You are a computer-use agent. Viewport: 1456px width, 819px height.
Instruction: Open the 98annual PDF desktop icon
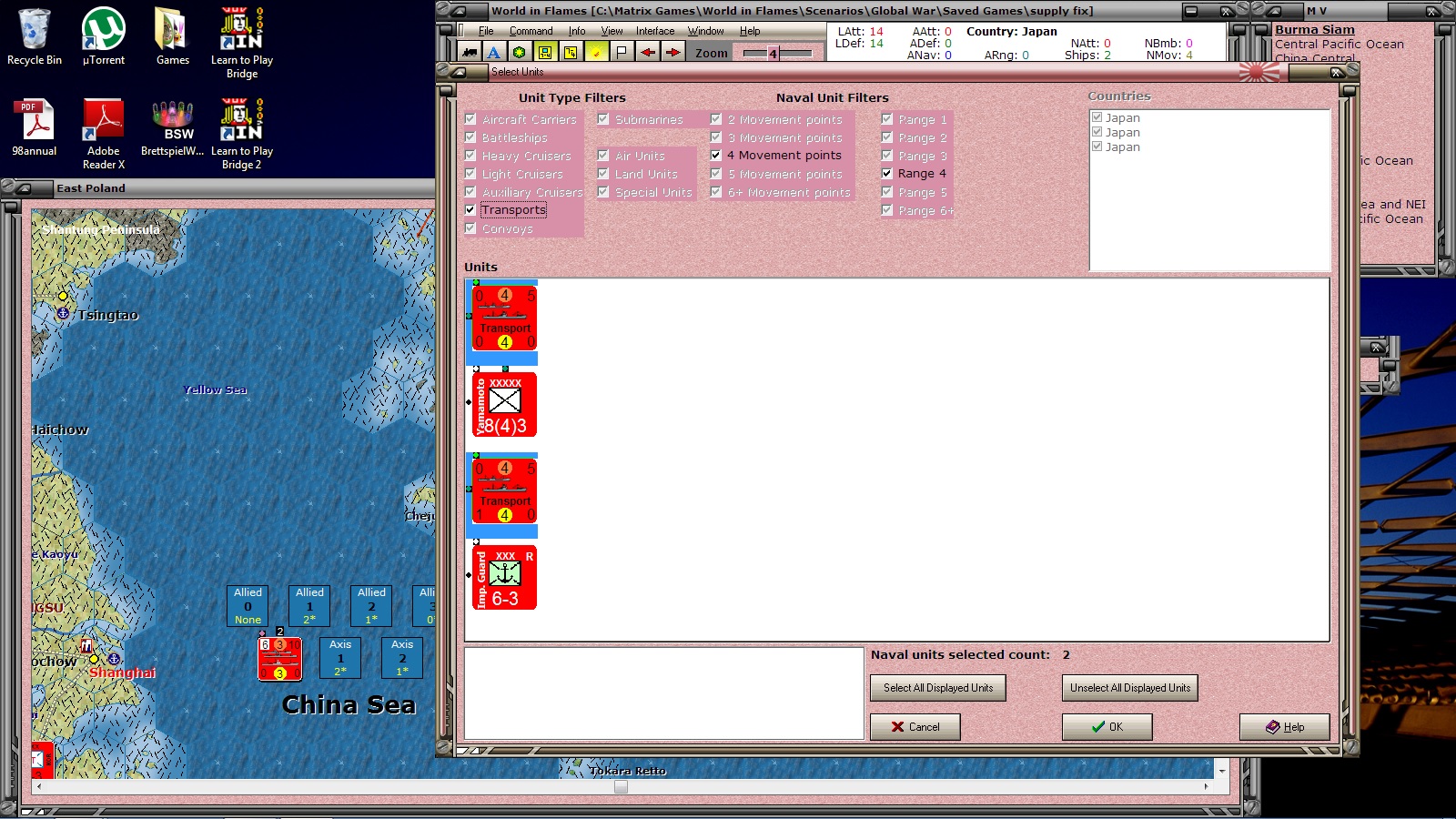35,128
